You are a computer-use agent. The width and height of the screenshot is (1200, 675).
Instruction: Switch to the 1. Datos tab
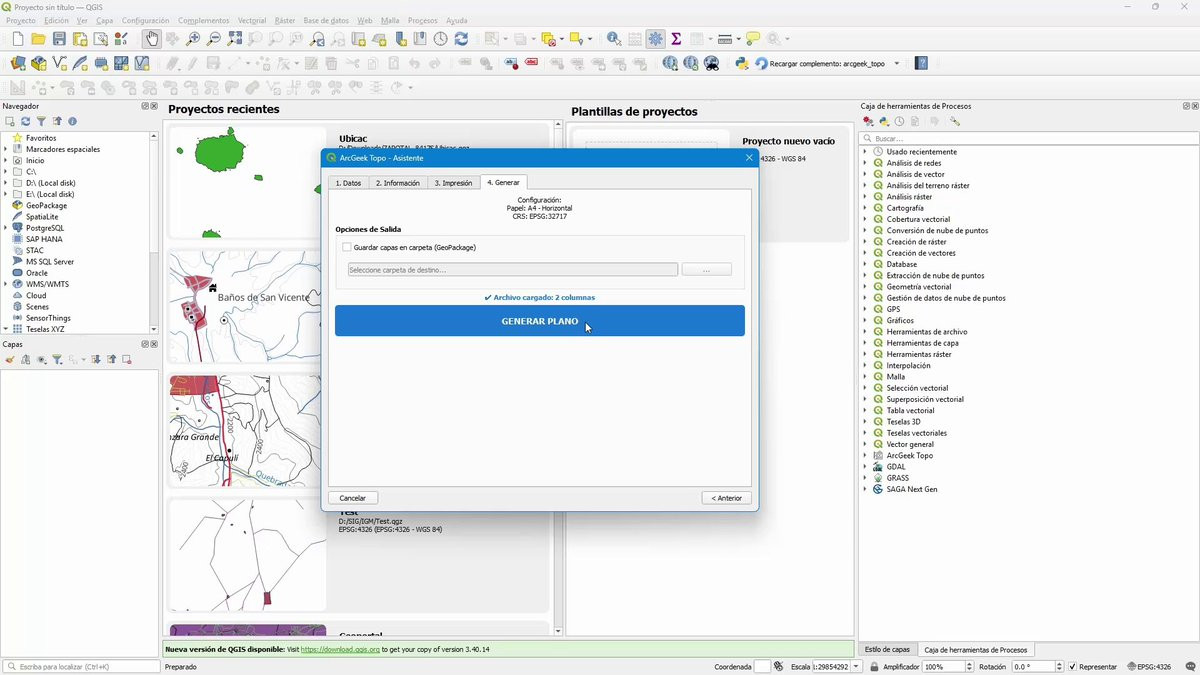click(348, 183)
